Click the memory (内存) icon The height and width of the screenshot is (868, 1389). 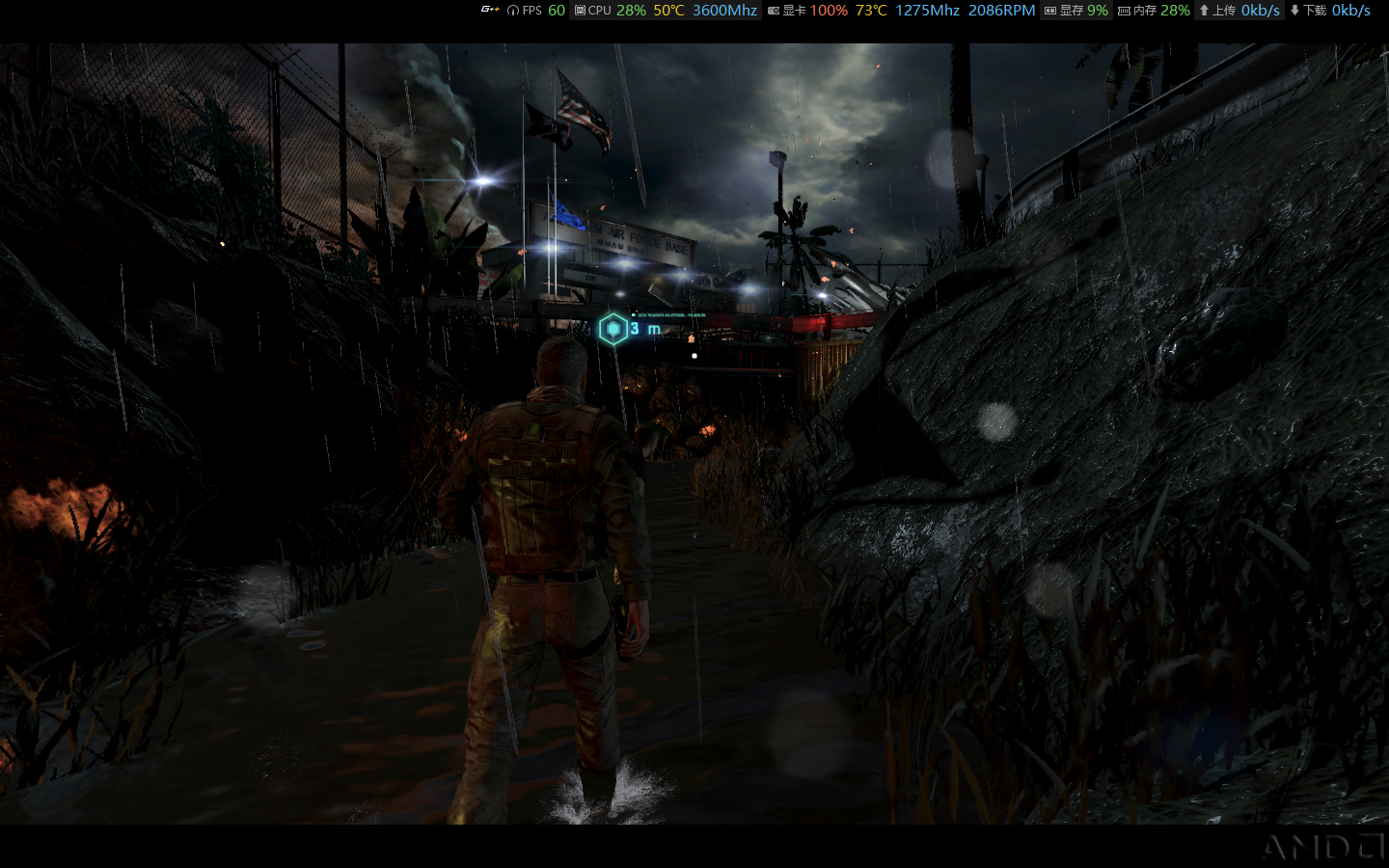pyautogui.click(x=1124, y=11)
